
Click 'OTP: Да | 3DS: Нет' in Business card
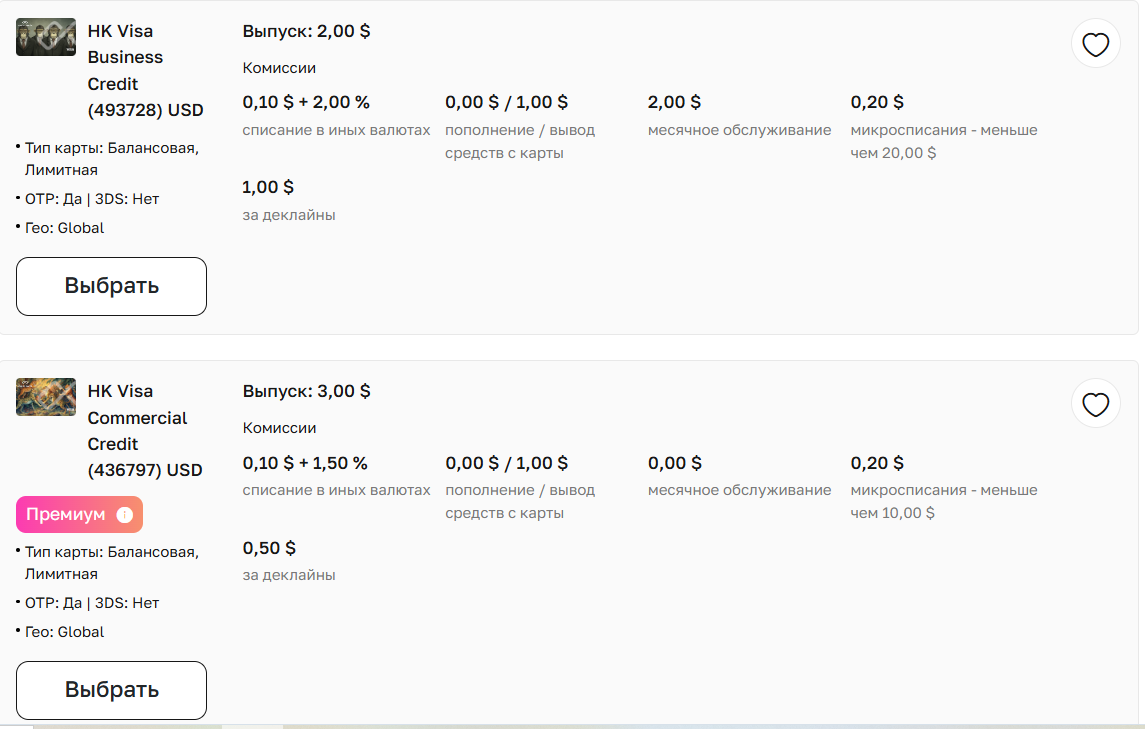coord(92,199)
